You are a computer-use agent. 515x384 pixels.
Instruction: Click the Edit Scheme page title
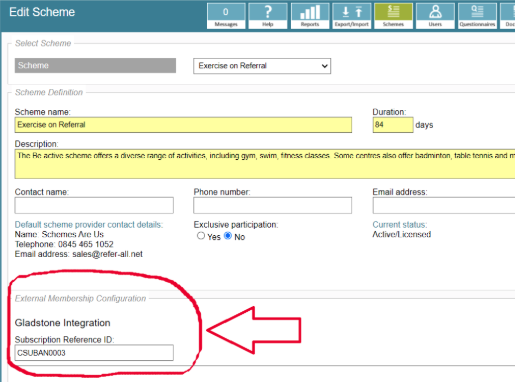(42, 12)
